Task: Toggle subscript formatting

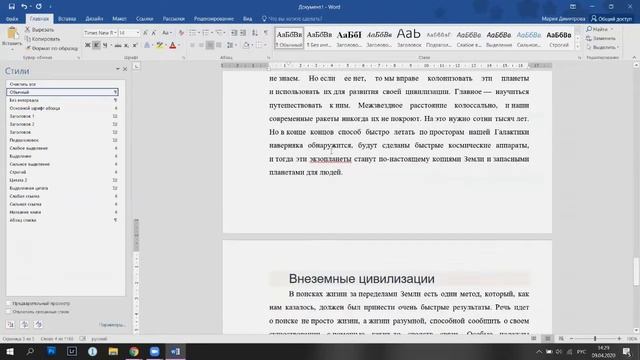Action: [126, 45]
